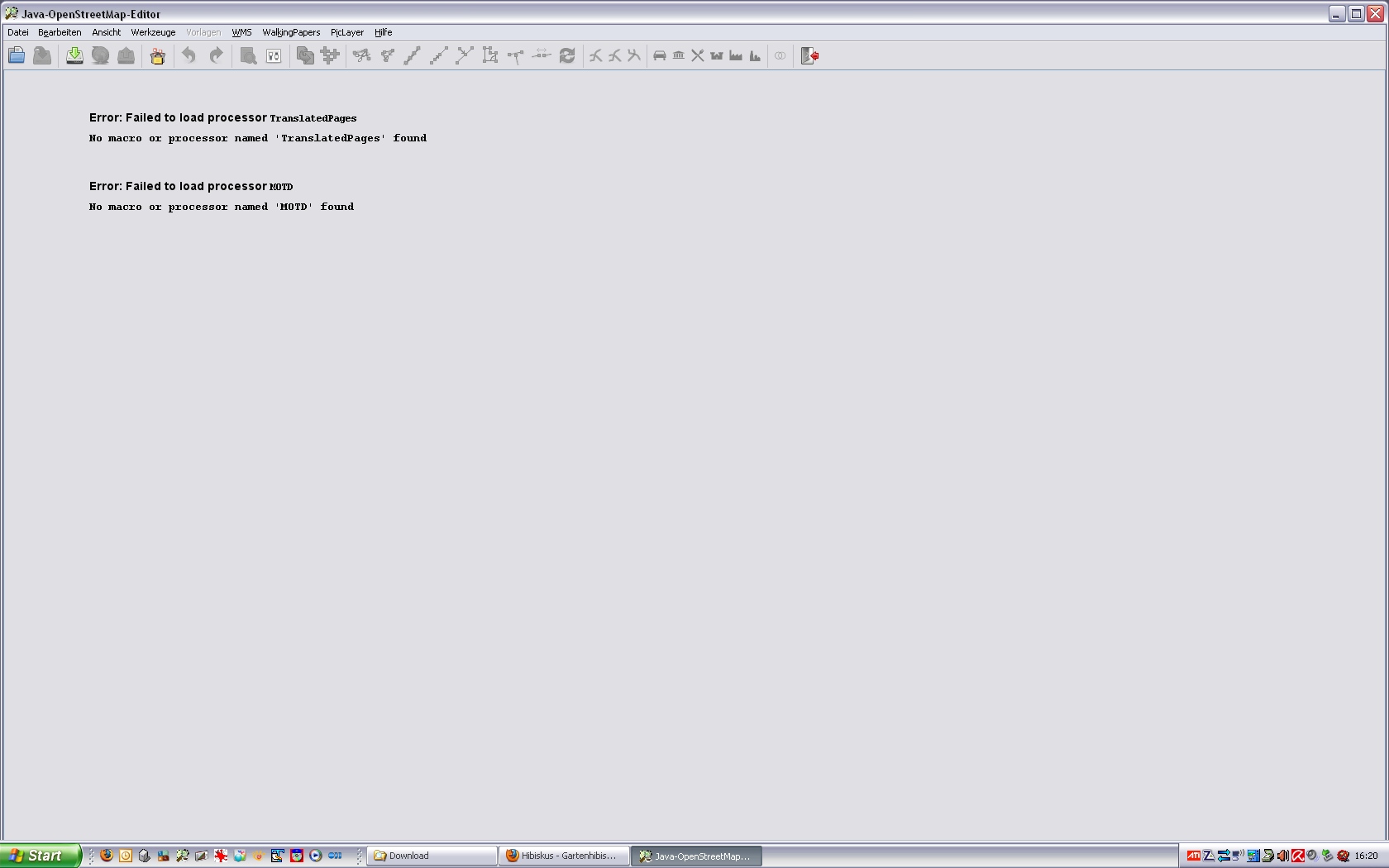Click the Undo arrow icon
This screenshot has height=868, width=1389.
189,56
